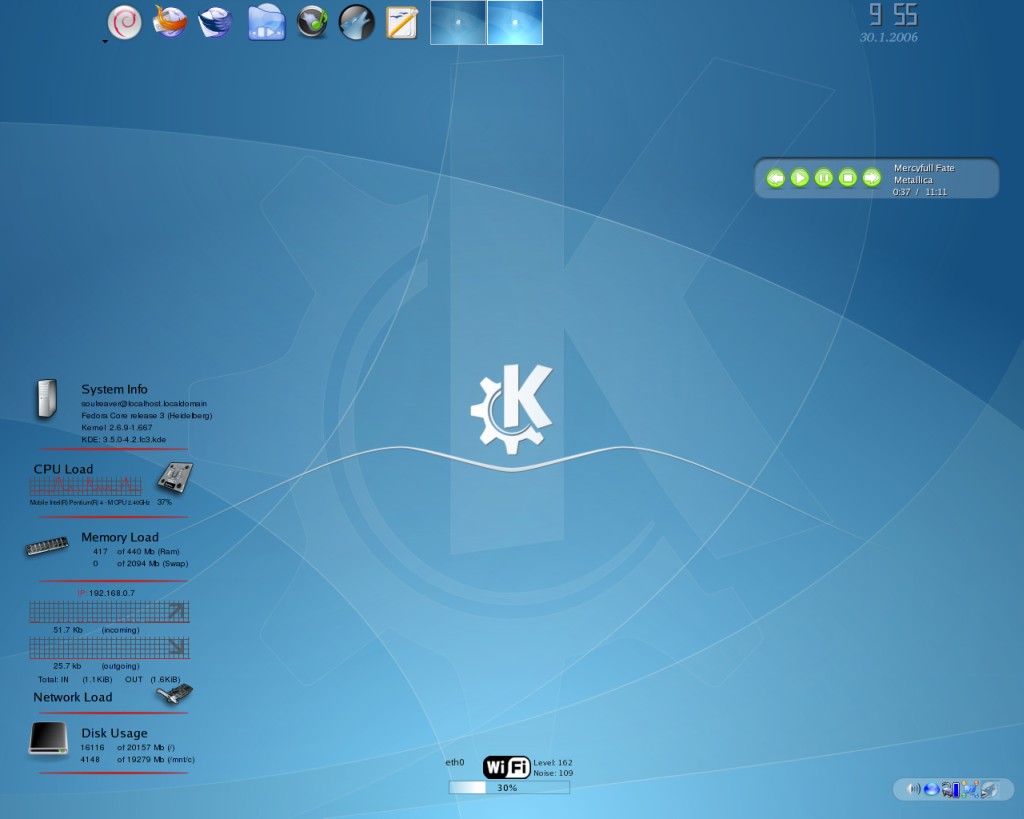The width and height of the screenshot is (1024, 819).
Task: Switch to the first virtual desktop thumbnail
Action: (458, 22)
